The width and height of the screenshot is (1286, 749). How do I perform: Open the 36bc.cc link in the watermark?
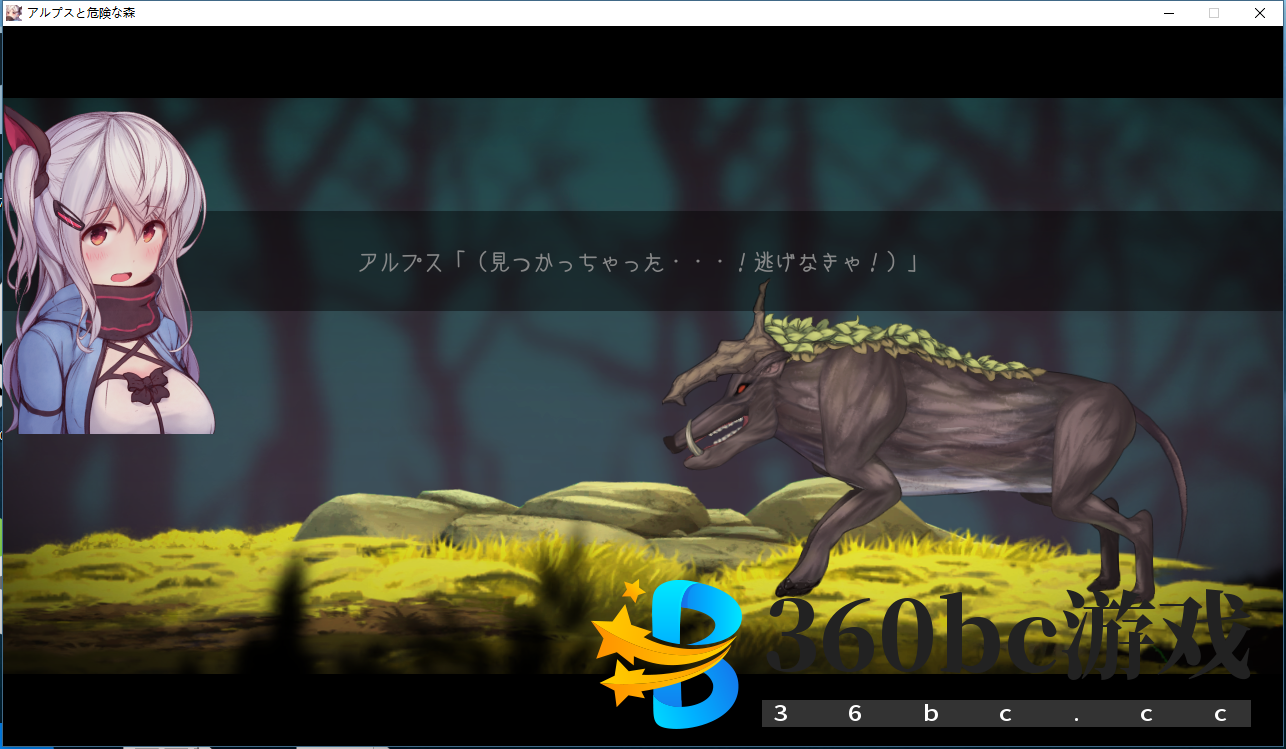coord(1005,713)
